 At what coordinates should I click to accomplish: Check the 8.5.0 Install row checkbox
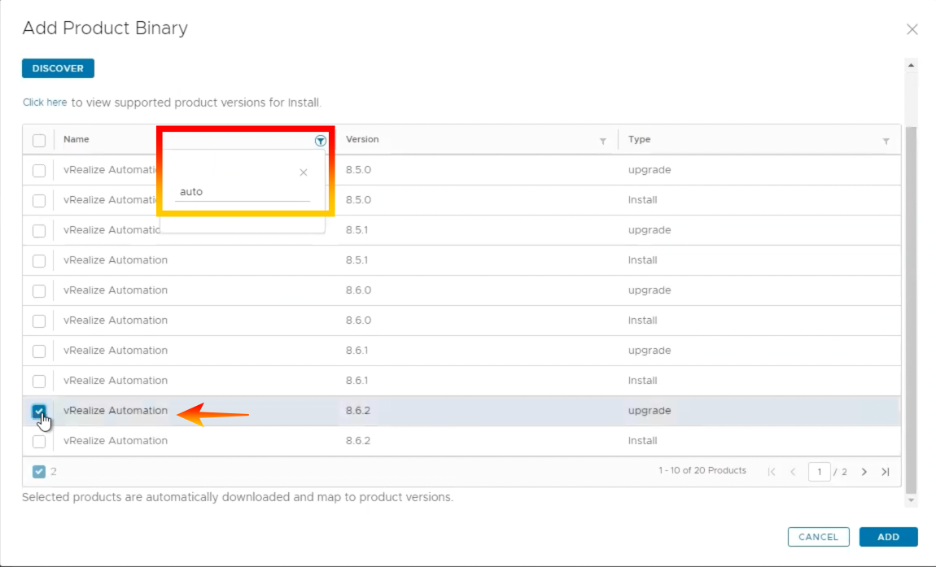coord(39,200)
